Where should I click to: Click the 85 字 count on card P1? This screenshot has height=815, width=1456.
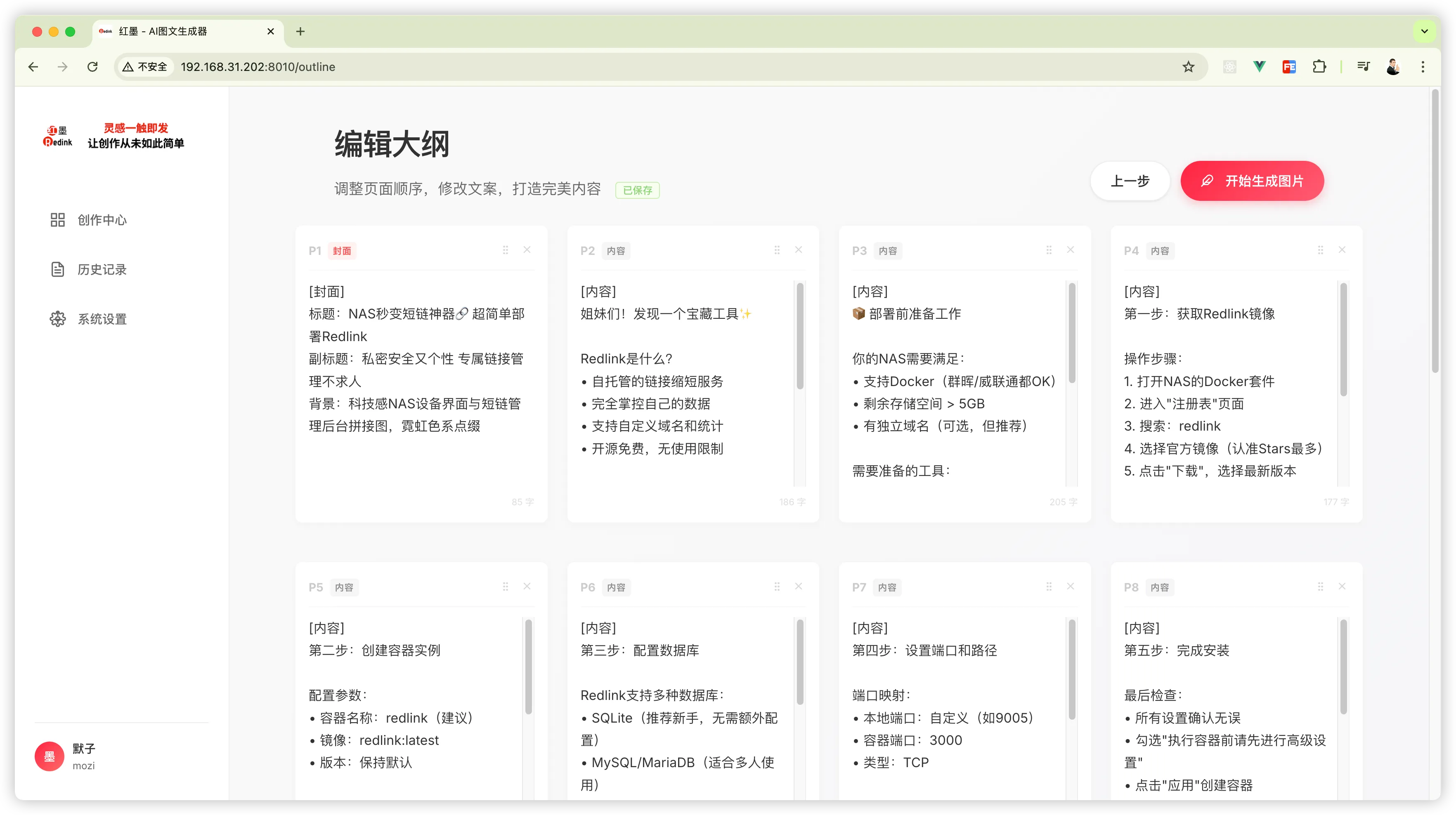[522, 502]
